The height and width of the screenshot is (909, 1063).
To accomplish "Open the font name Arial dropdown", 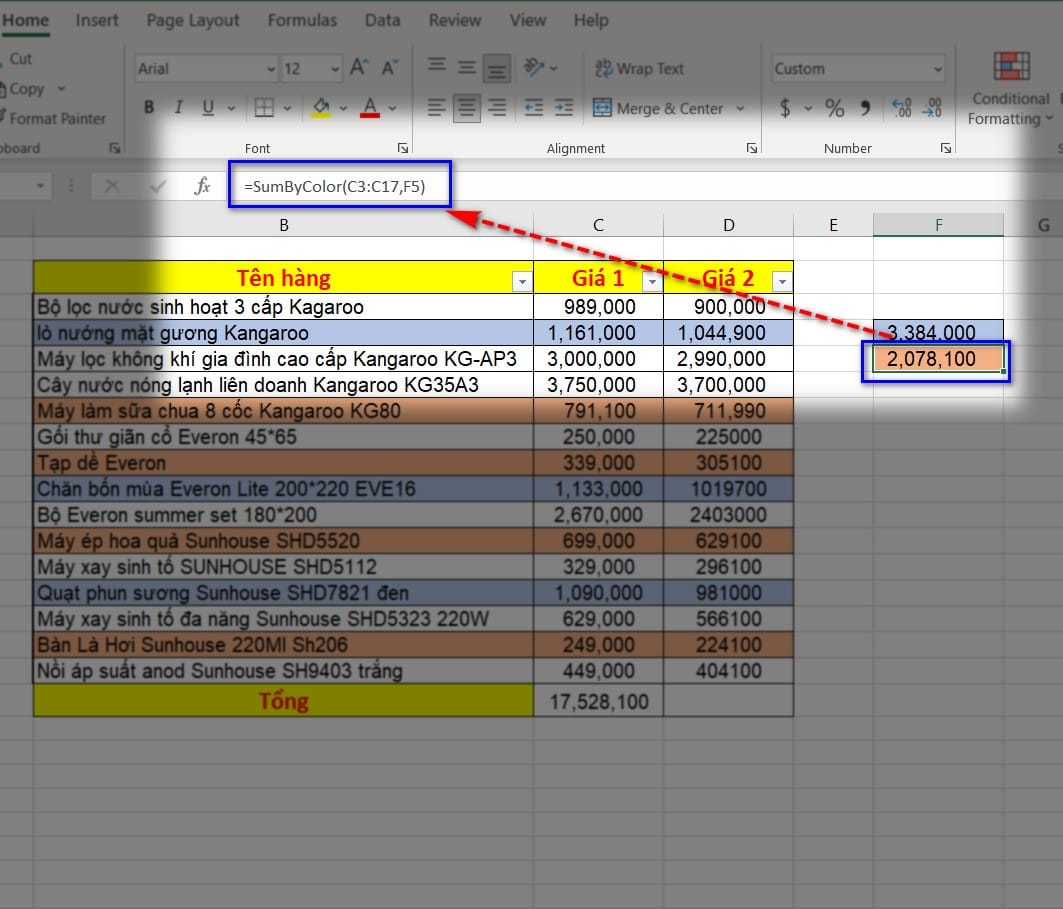I will (x=271, y=69).
